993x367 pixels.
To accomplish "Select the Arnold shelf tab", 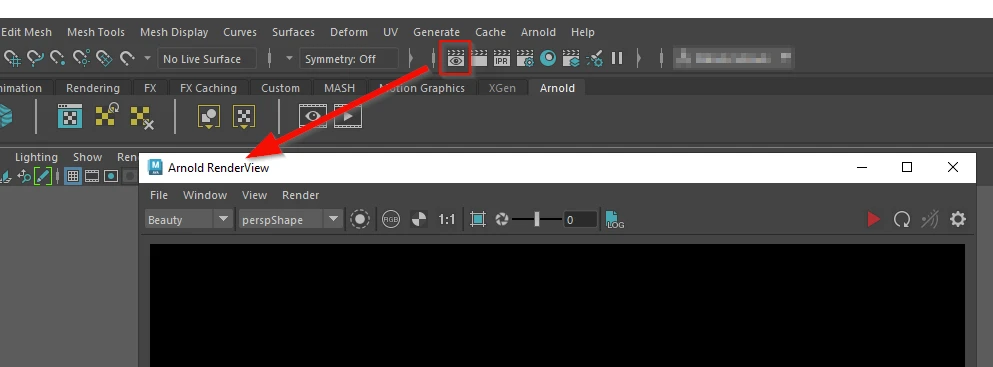I will click(557, 88).
